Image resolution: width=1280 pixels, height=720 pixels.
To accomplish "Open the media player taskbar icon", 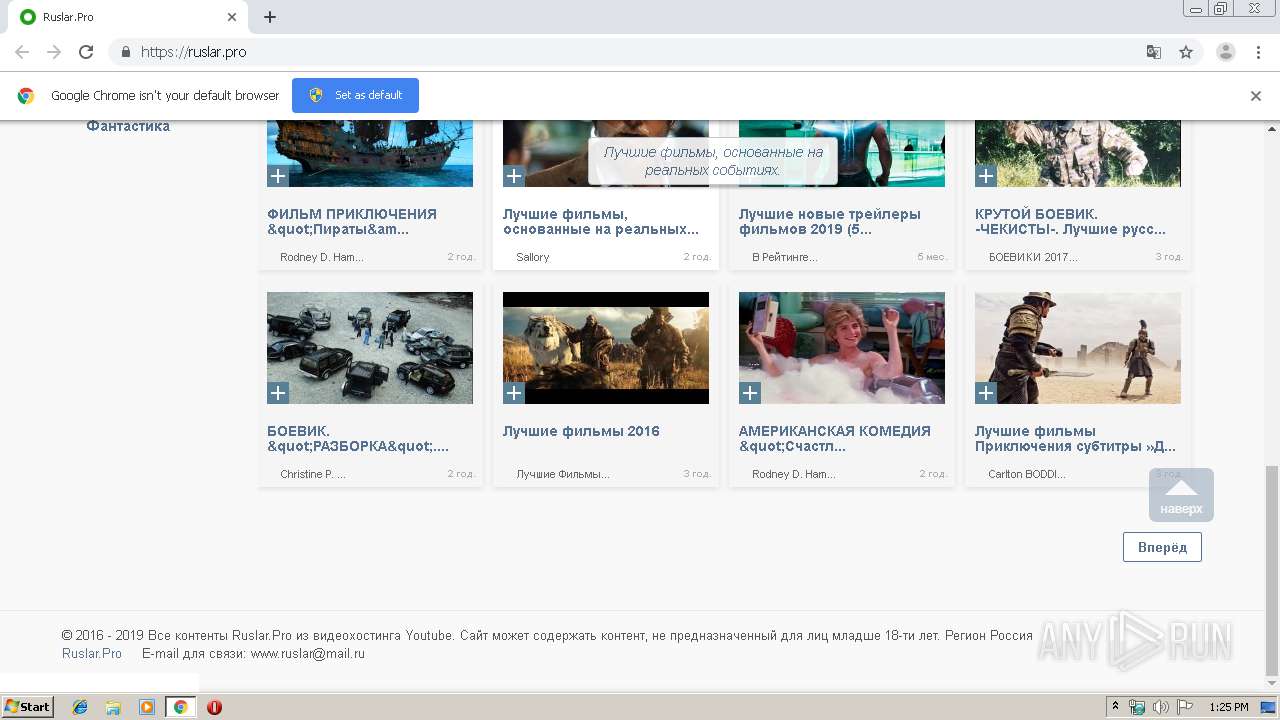I will (x=147, y=707).
